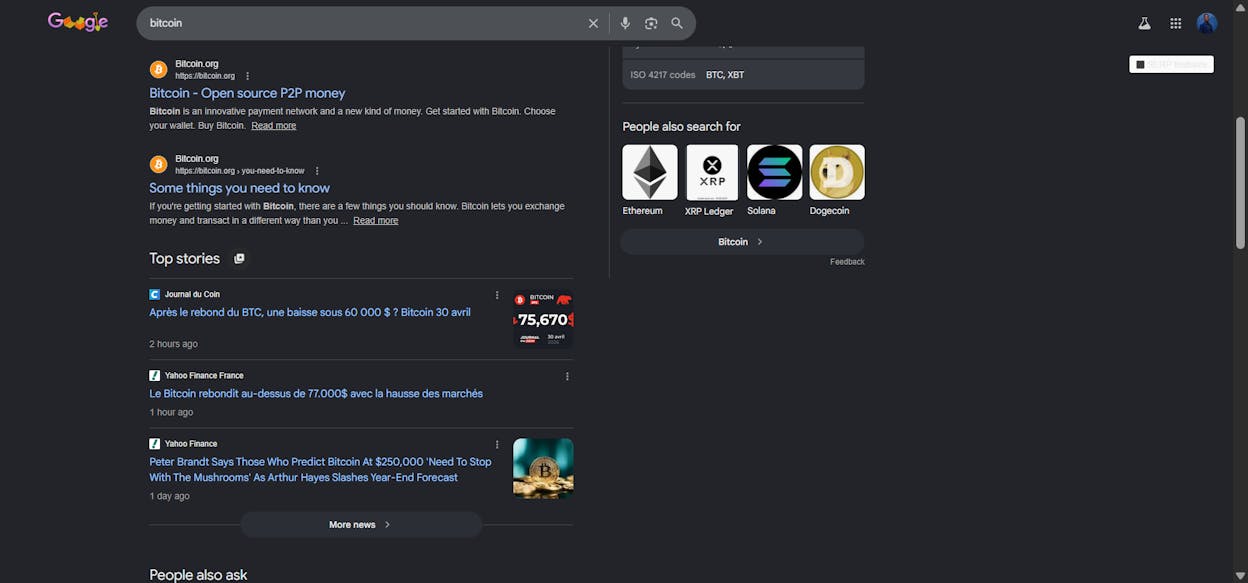1248x583 pixels.
Task: Open Google Lens image search icon
Action: click(651, 23)
